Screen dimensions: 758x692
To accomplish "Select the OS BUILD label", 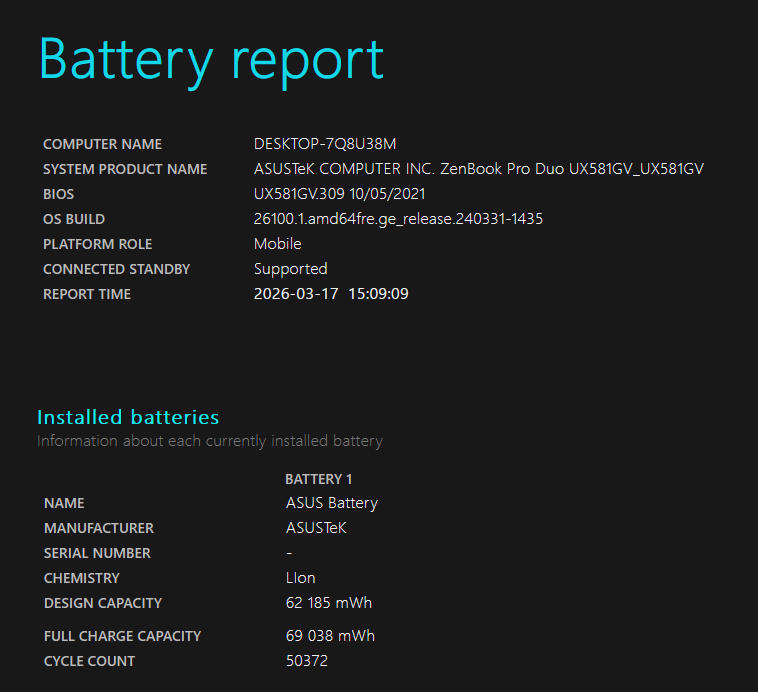I will click(x=74, y=219).
